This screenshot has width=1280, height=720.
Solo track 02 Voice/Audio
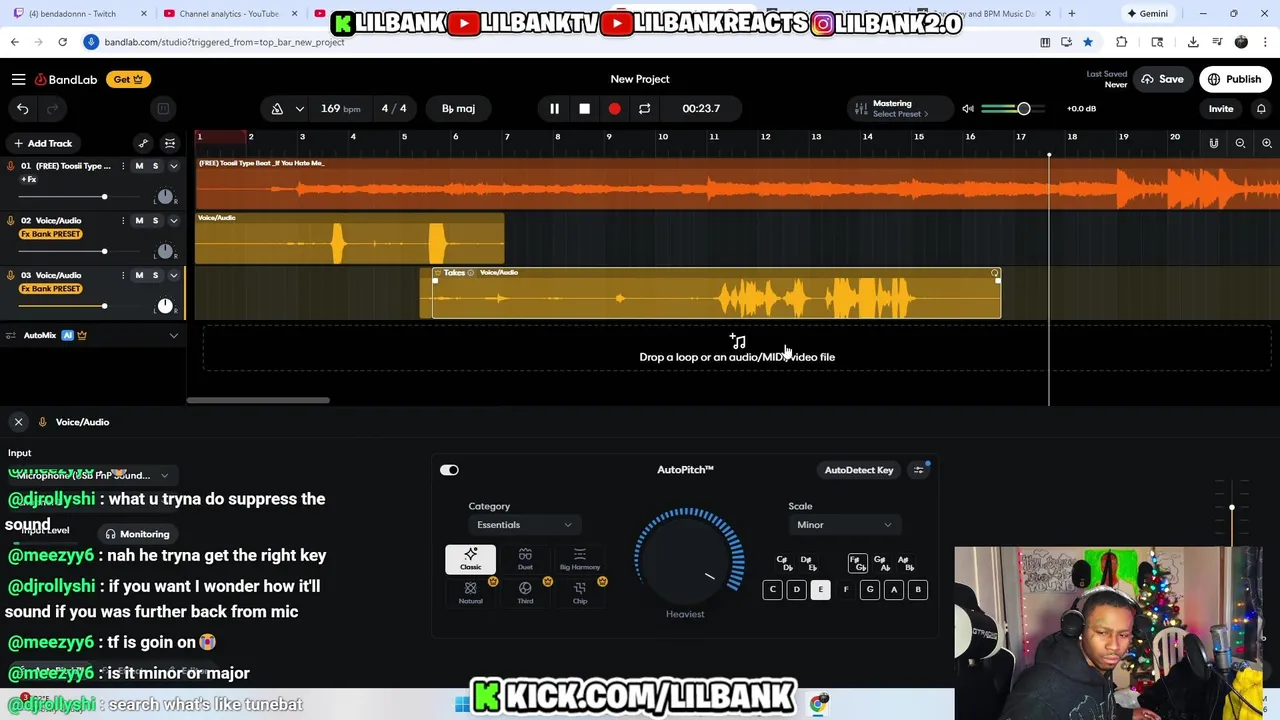point(155,220)
